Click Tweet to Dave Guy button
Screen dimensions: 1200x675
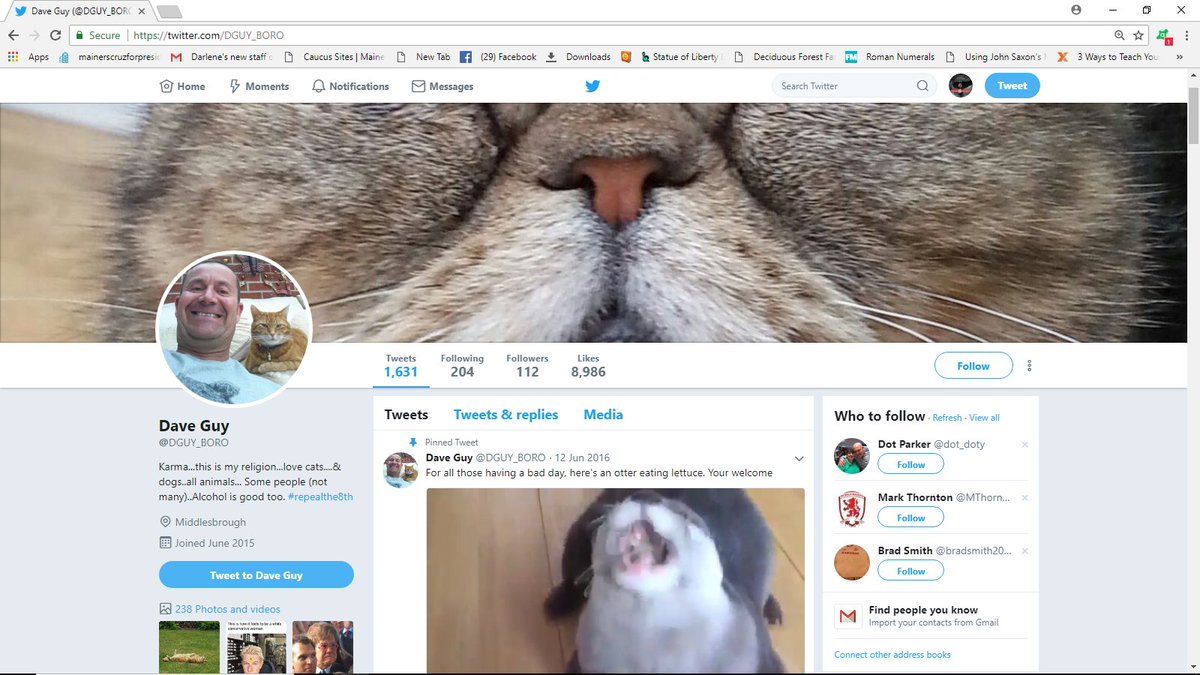point(256,575)
